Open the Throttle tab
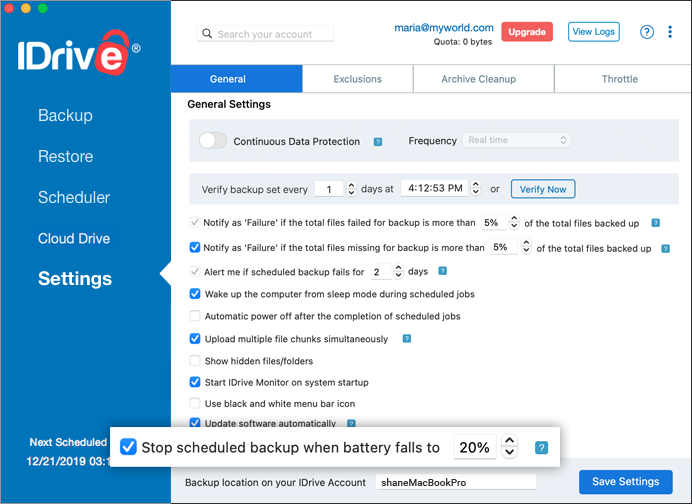The width and height of the screenshot is (692, 504). click(x=623, y=79)
